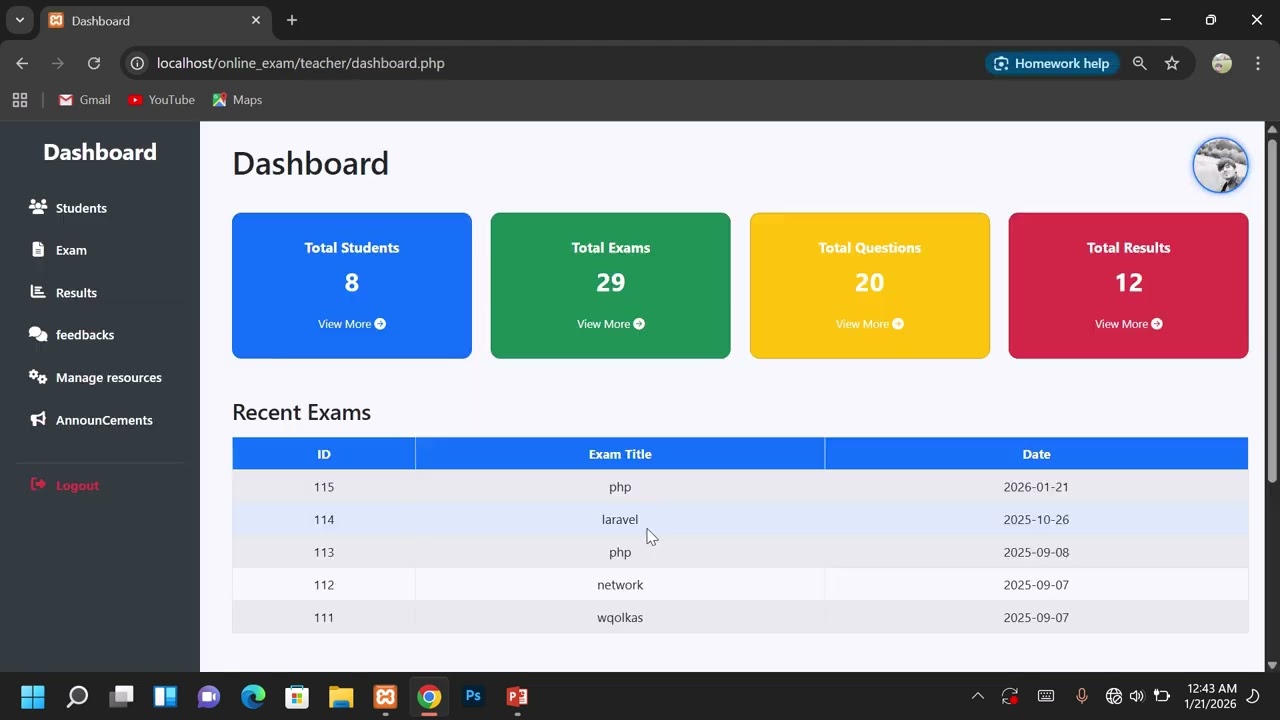Open Task View in taskbar

[x=121, y=696]
